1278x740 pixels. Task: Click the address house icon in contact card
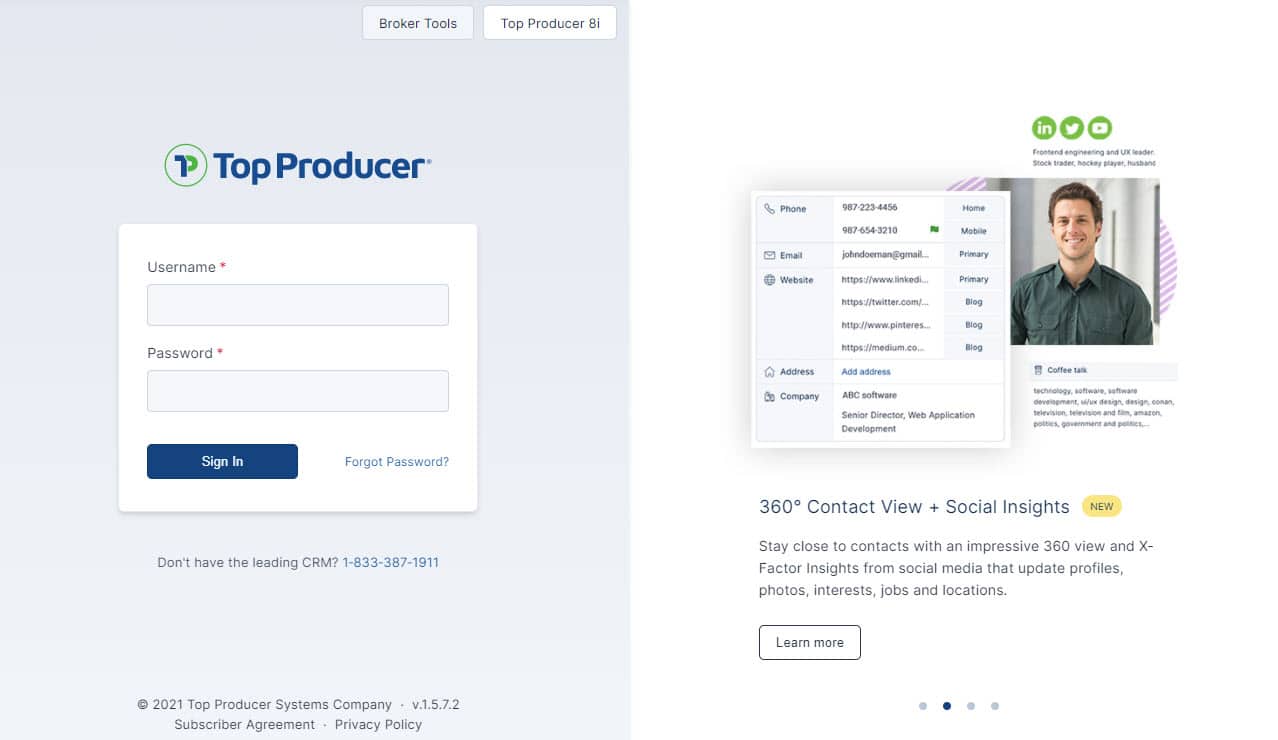(769, 372)
